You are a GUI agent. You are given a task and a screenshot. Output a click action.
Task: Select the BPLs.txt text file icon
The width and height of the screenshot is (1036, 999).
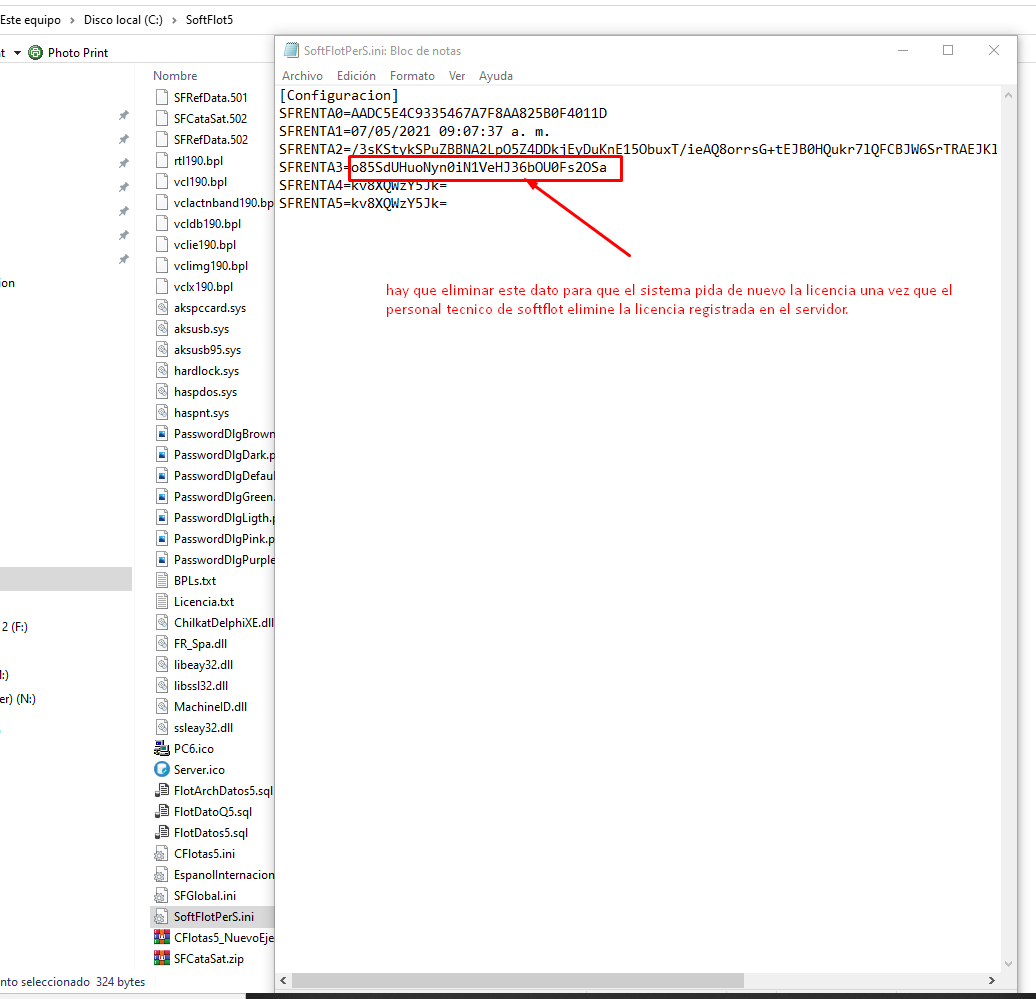[162, 581]
